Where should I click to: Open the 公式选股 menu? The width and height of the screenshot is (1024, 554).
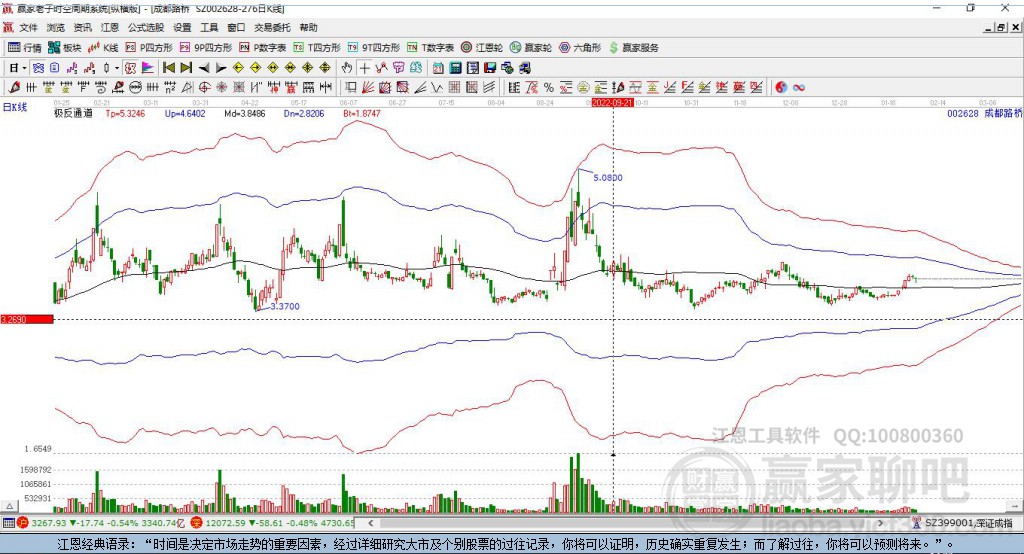[x=146, y=27]
